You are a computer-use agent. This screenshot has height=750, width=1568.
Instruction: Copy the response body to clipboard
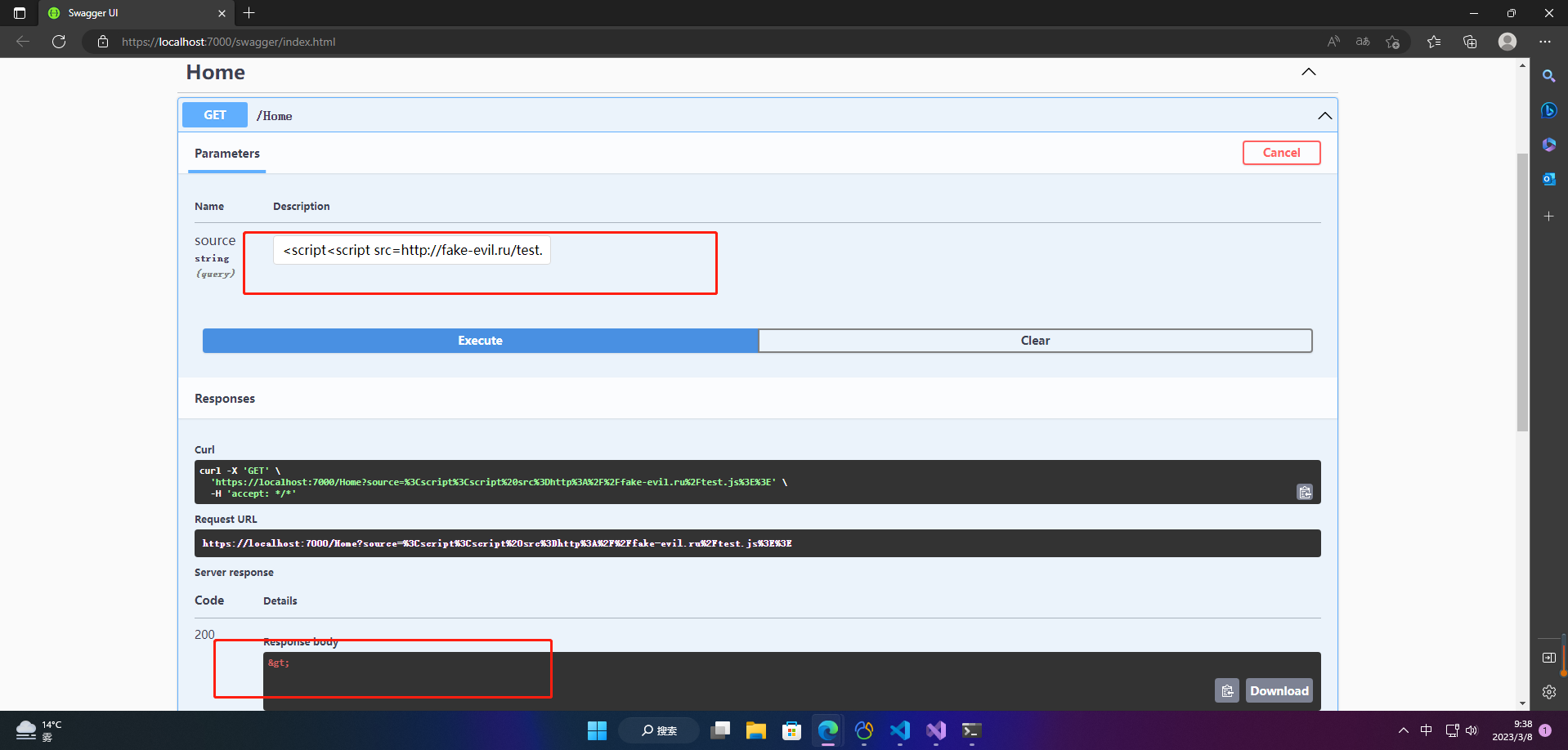pyautogui.click(x=1227, y=691)
